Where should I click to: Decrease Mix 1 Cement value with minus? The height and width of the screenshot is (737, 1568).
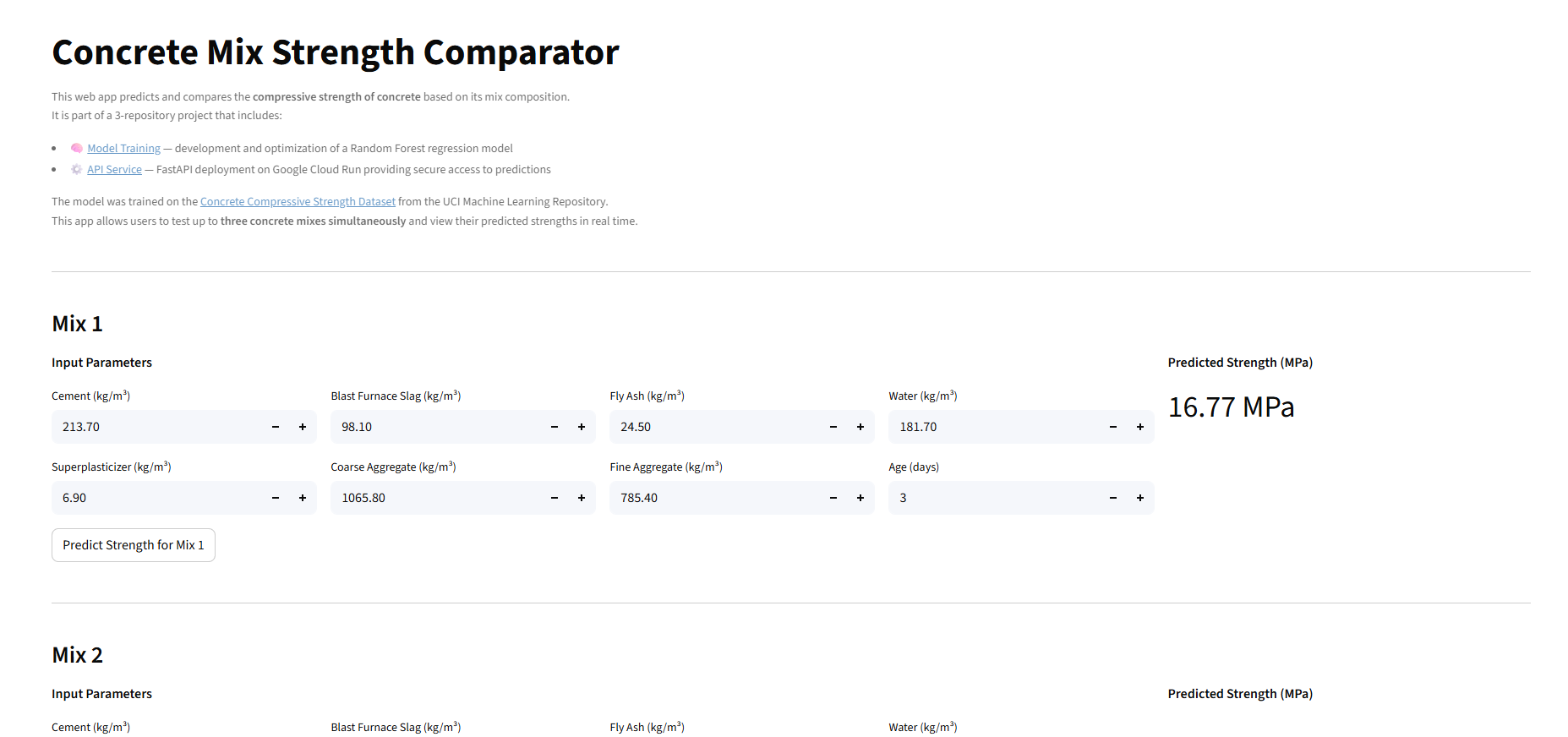pos(276,427)
